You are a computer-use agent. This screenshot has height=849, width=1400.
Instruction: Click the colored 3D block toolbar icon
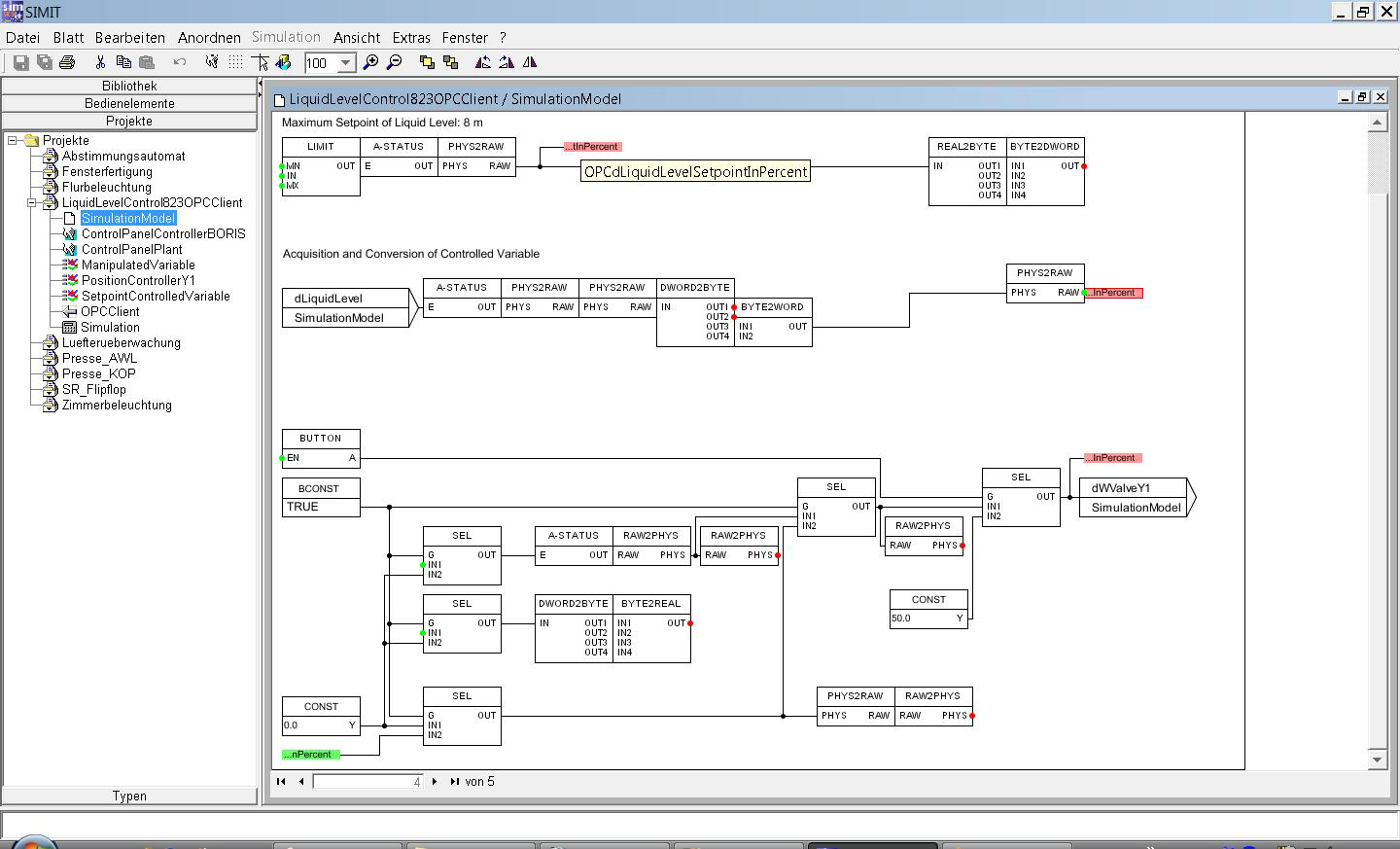[283, 62]
